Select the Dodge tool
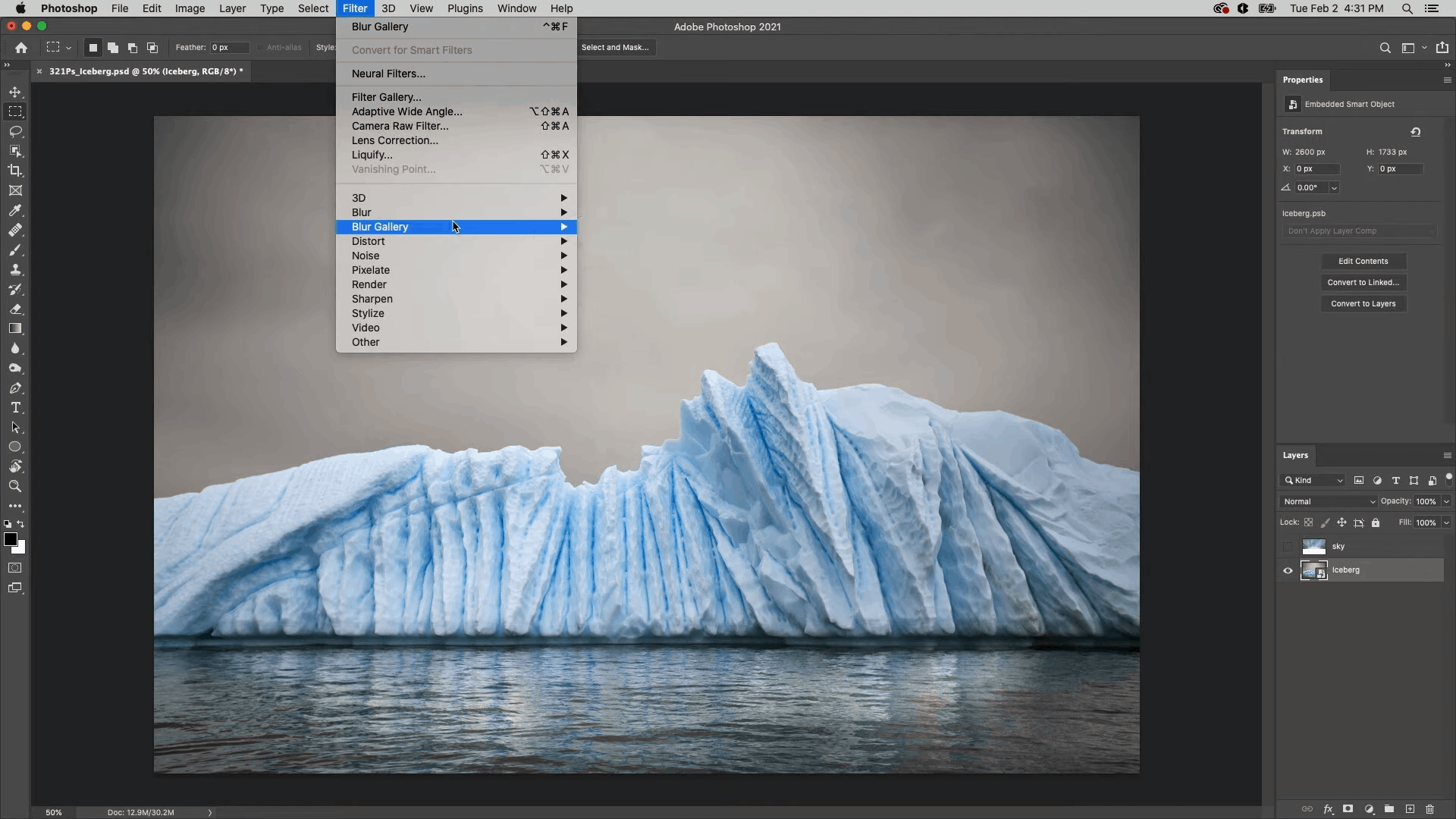The image size is (1456, 819). [x=15, y=368]
